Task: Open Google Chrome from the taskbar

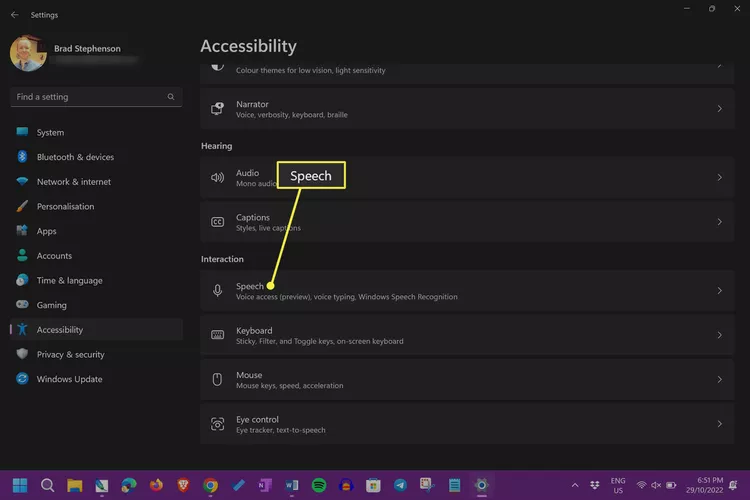Action: pos(210,485)
